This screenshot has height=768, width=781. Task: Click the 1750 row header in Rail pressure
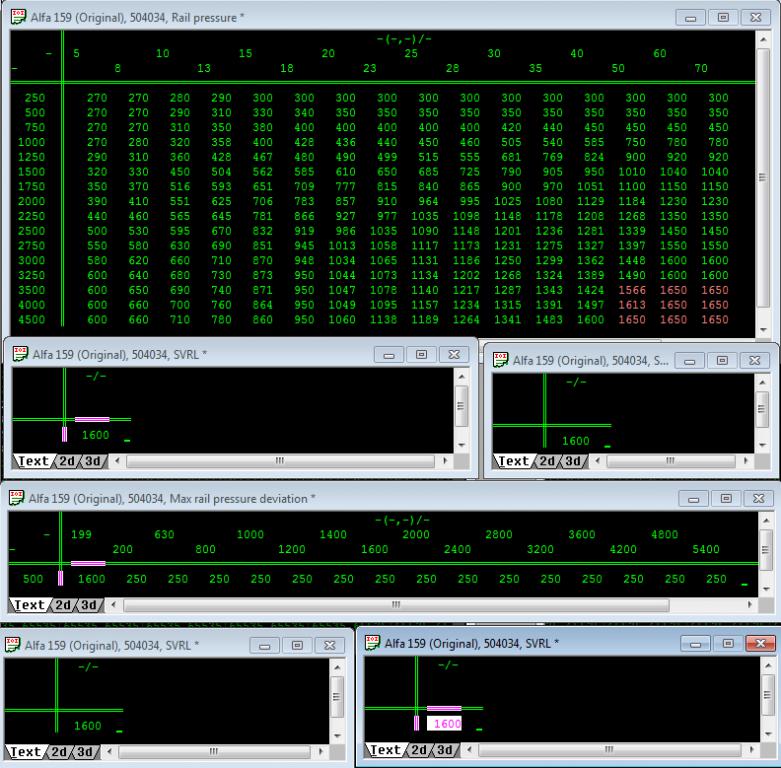tap(31, 186)
